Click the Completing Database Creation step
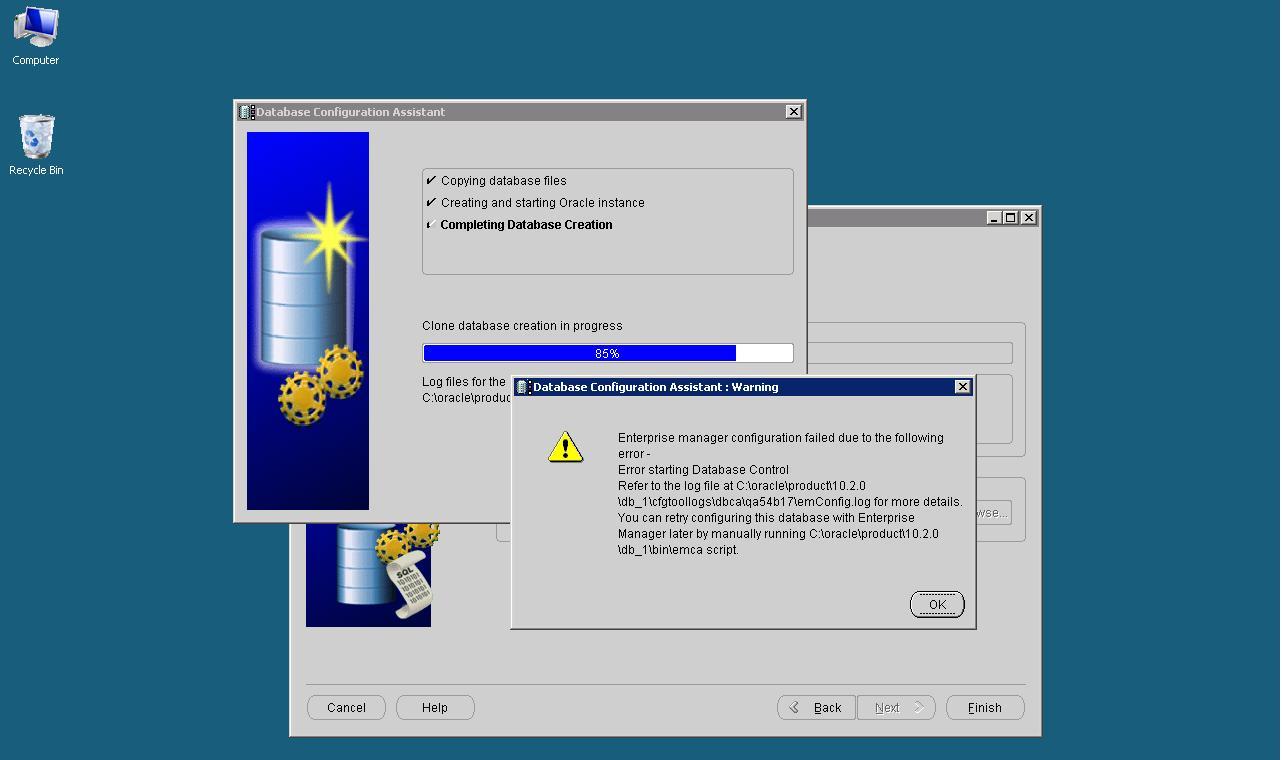Image resolution: width=1282 pixels, height=760 pixels. (526, 225)
